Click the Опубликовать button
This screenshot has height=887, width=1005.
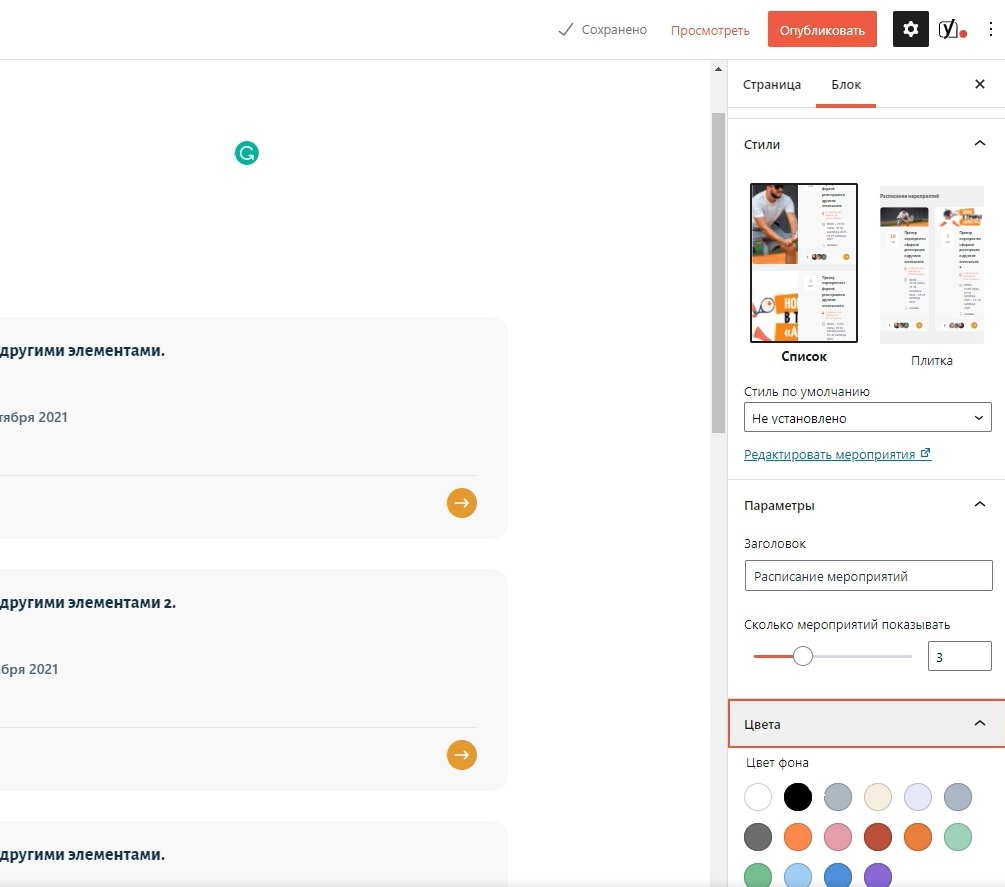(822, 29)
